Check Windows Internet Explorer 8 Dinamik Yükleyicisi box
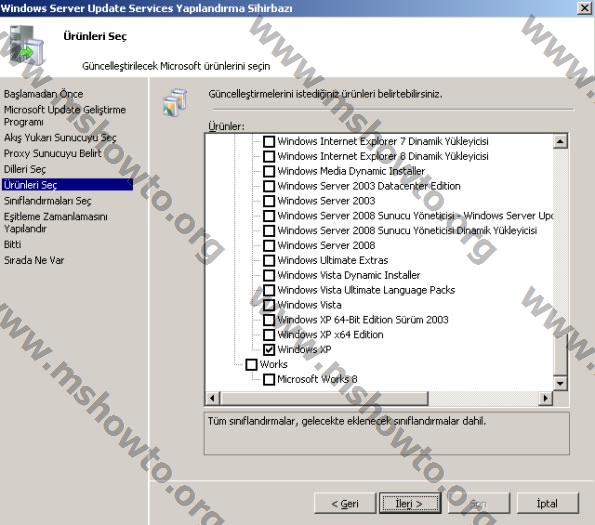This screenshot has width=595, height=525. 269,156
